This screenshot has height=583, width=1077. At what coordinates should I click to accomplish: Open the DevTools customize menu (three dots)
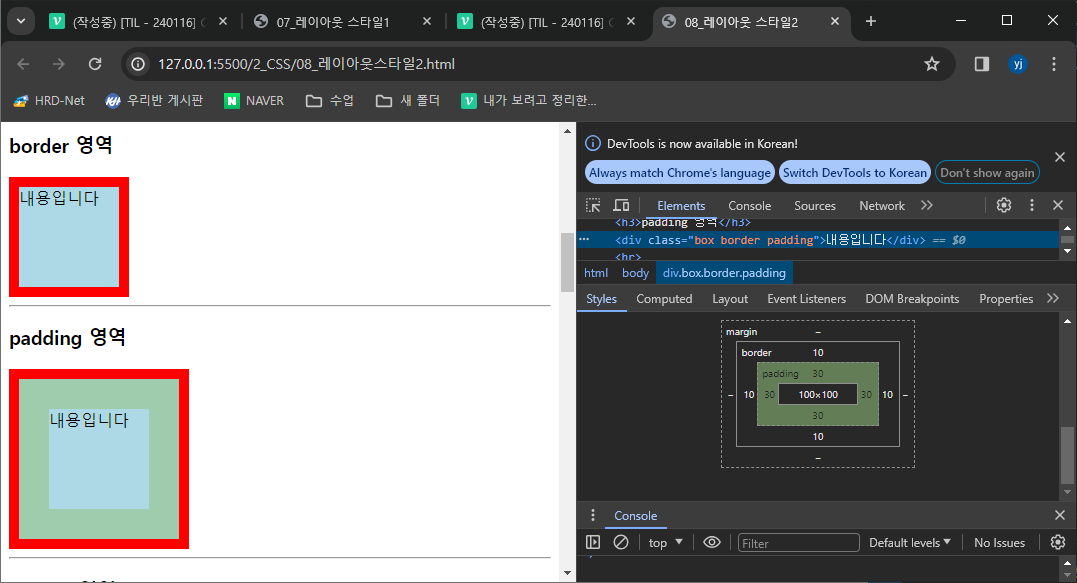(1031, 205)
